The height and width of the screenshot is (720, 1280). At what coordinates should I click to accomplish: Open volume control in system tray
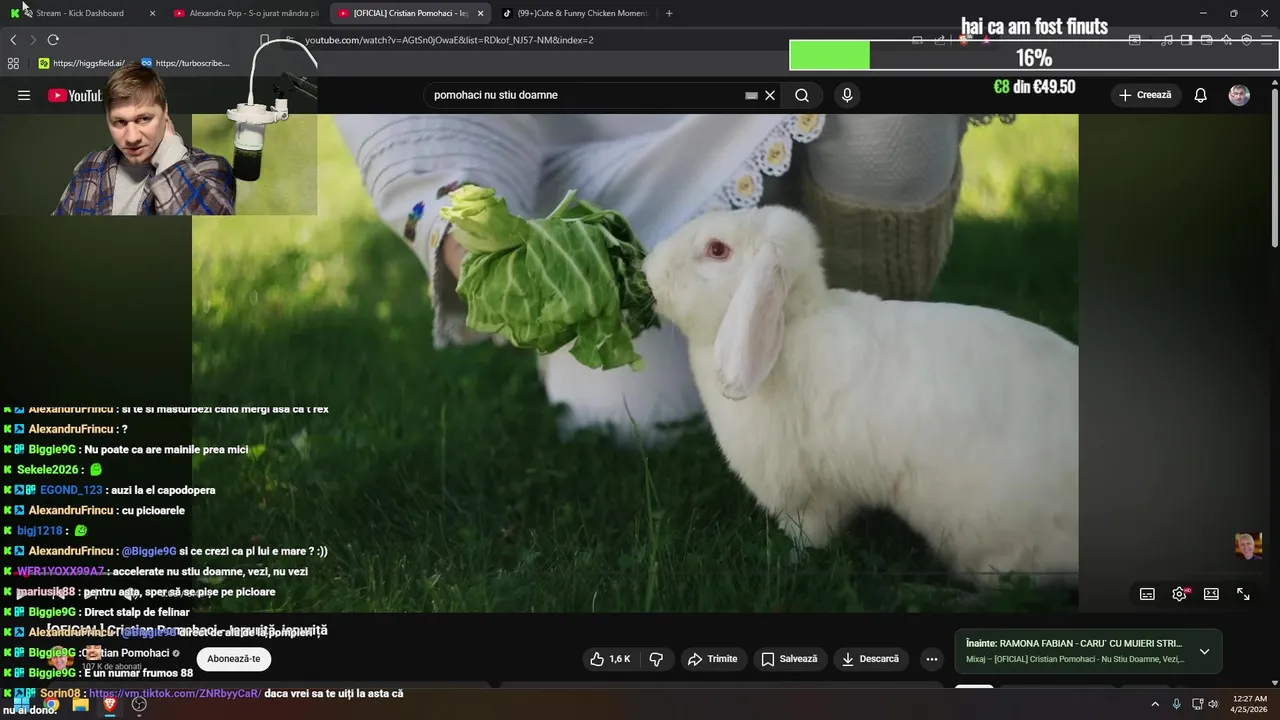(1213, 704)
